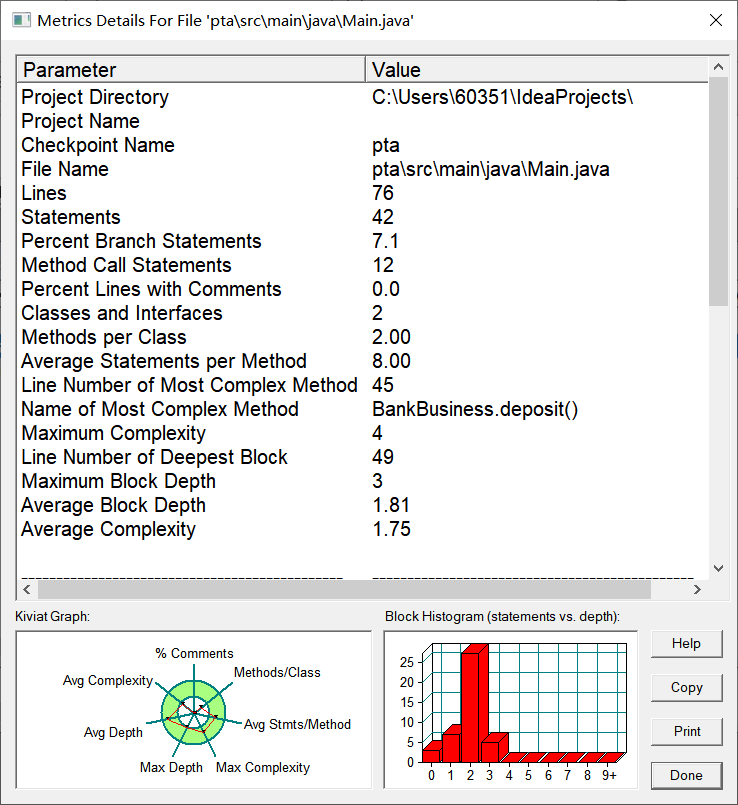Click the vertical scrollbar thumb

click(718, 191)
